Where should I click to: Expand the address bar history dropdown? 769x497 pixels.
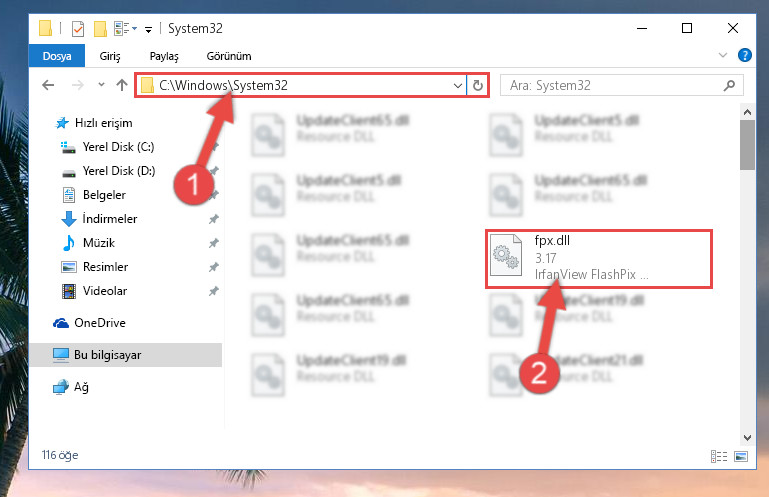click(x=458, y=85)
